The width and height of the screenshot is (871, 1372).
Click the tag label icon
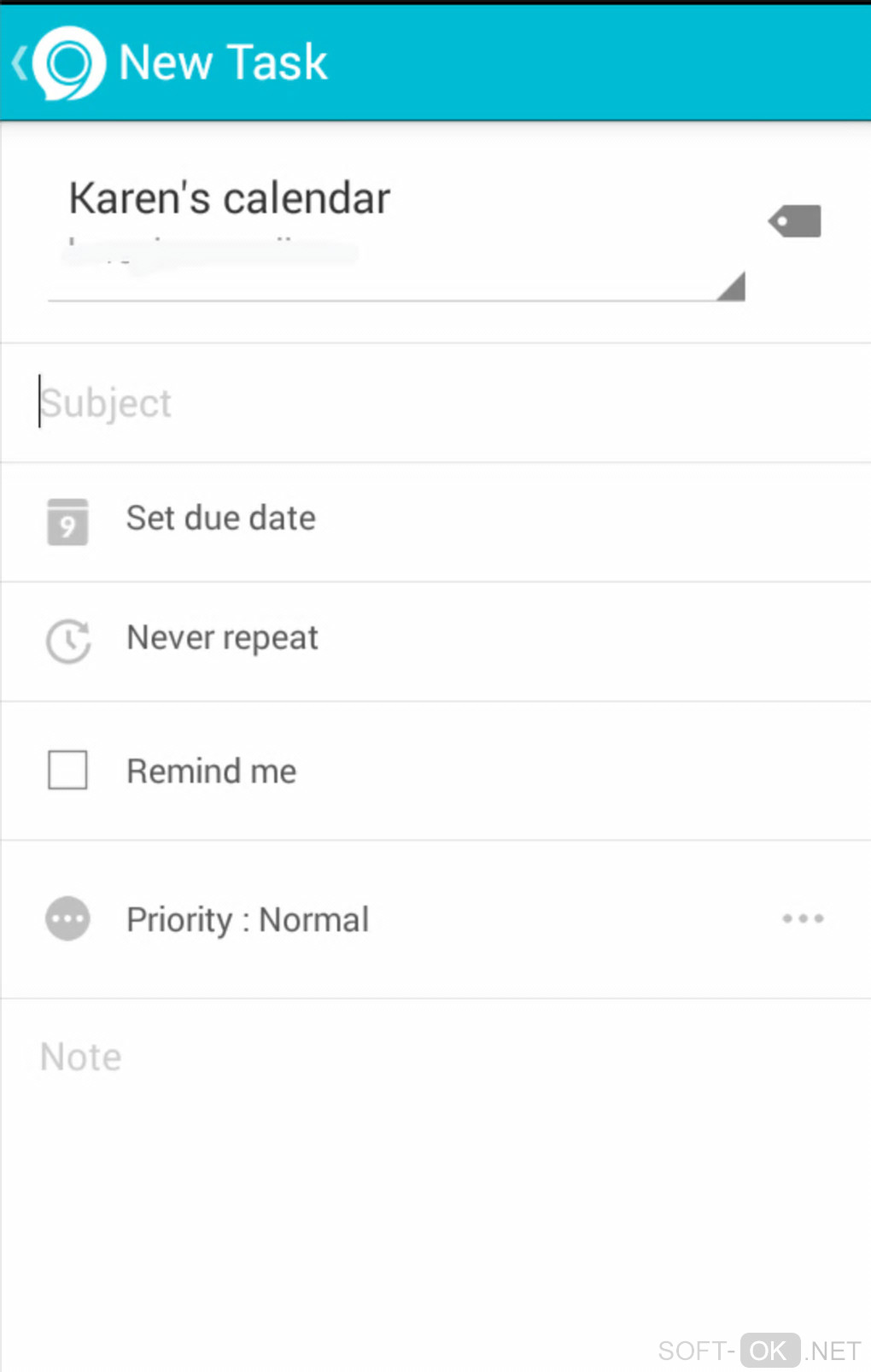click(x=795, y=221)
